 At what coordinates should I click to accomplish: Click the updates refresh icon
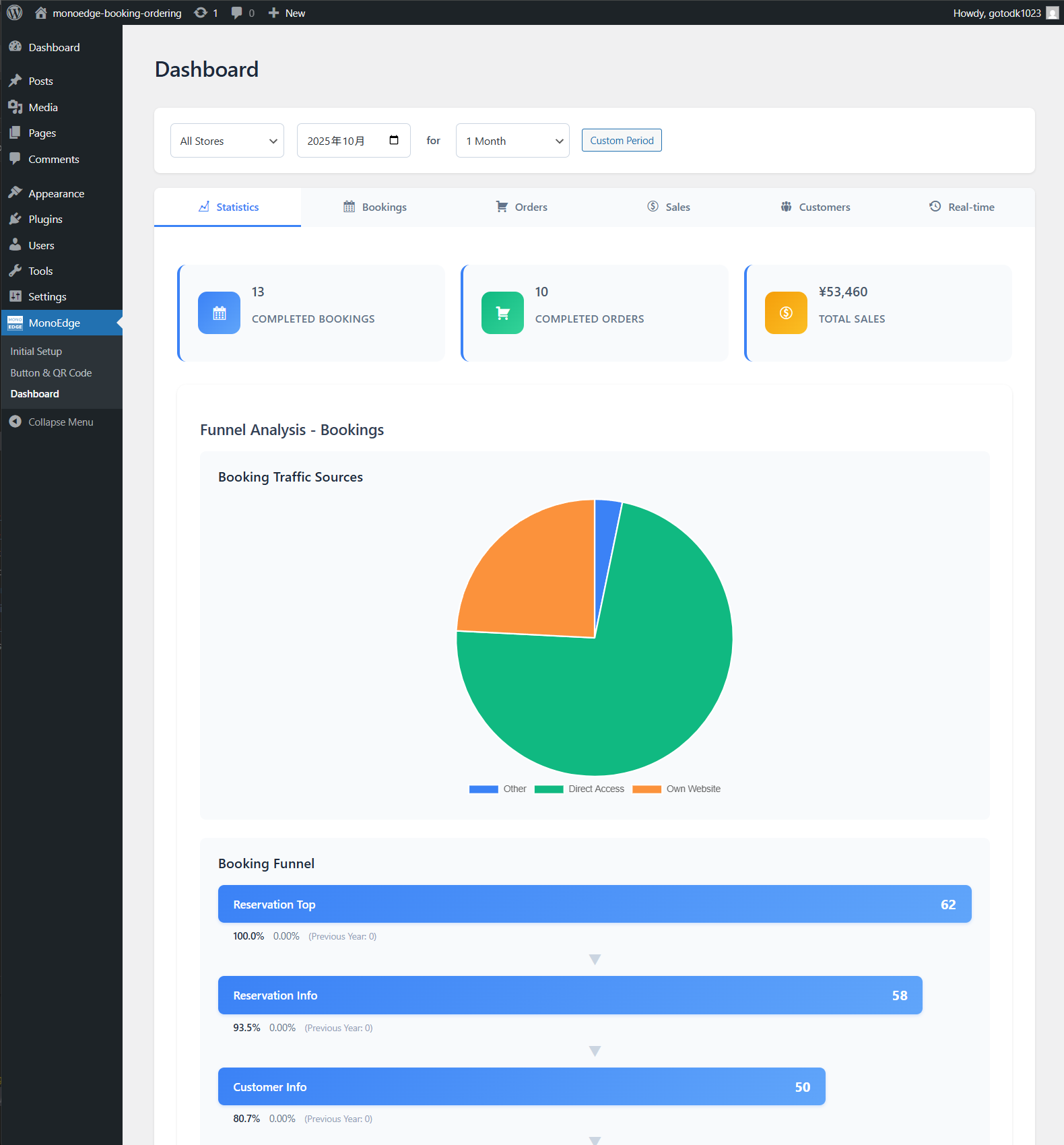click(x=201, y=13)
